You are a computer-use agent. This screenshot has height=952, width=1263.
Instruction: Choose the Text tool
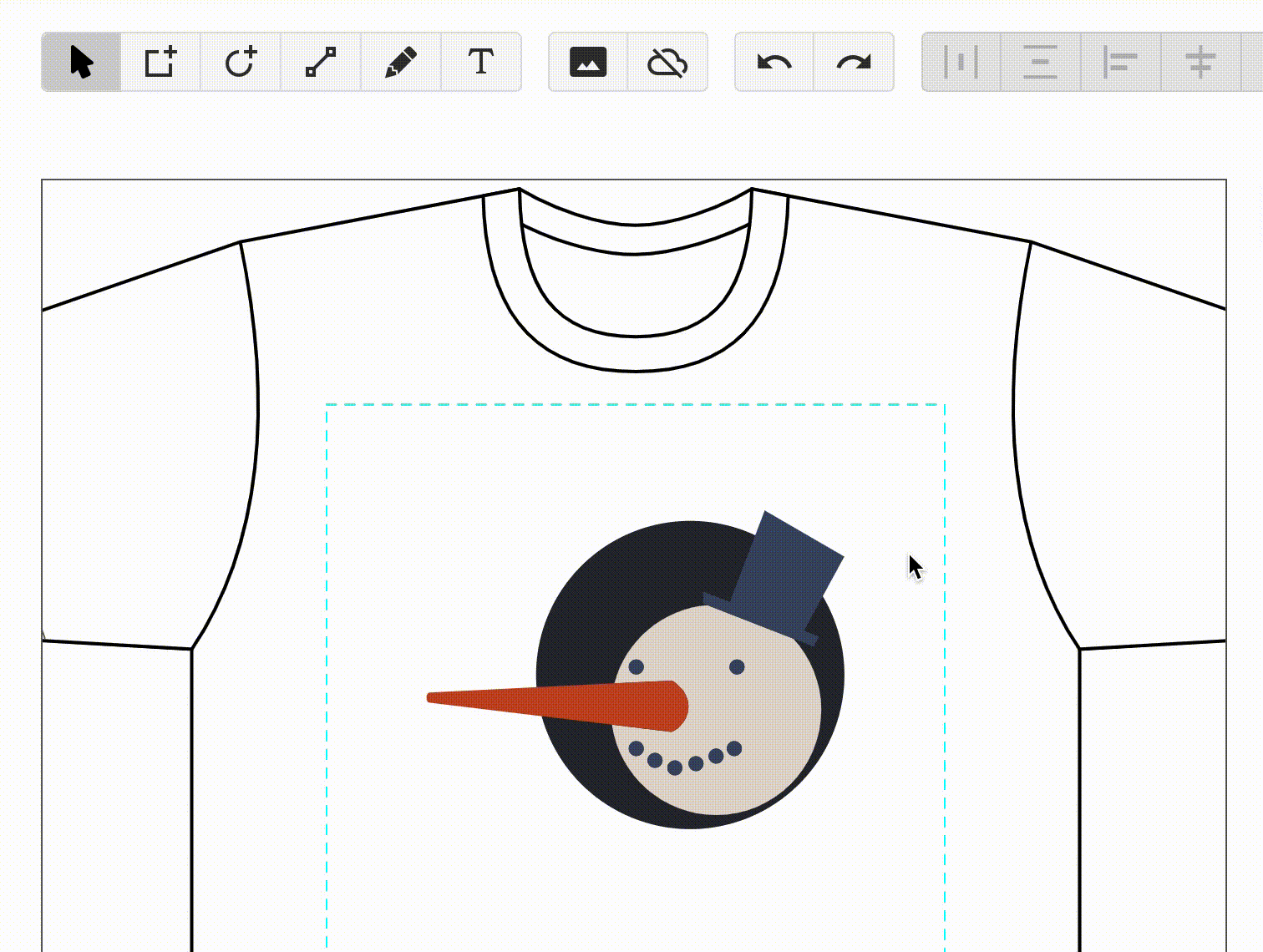coord(480,63)
